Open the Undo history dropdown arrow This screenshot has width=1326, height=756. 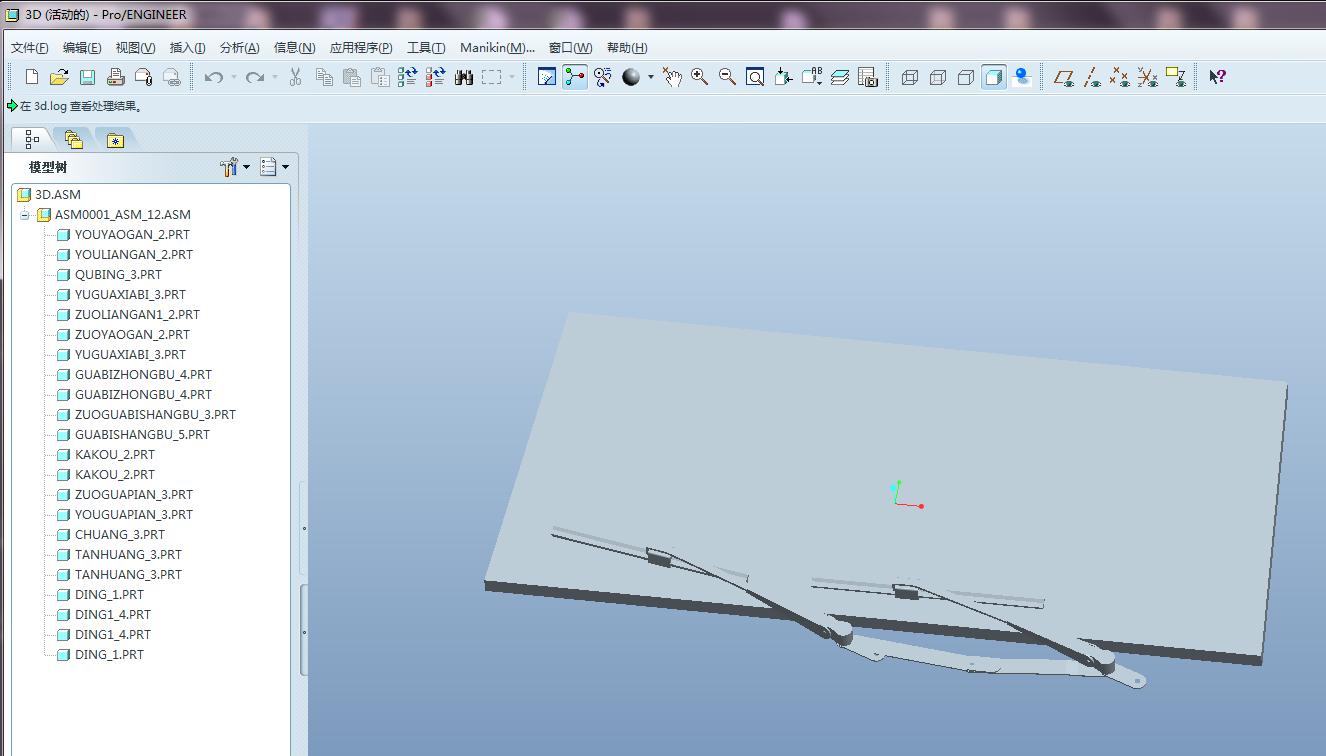point(233,77)
